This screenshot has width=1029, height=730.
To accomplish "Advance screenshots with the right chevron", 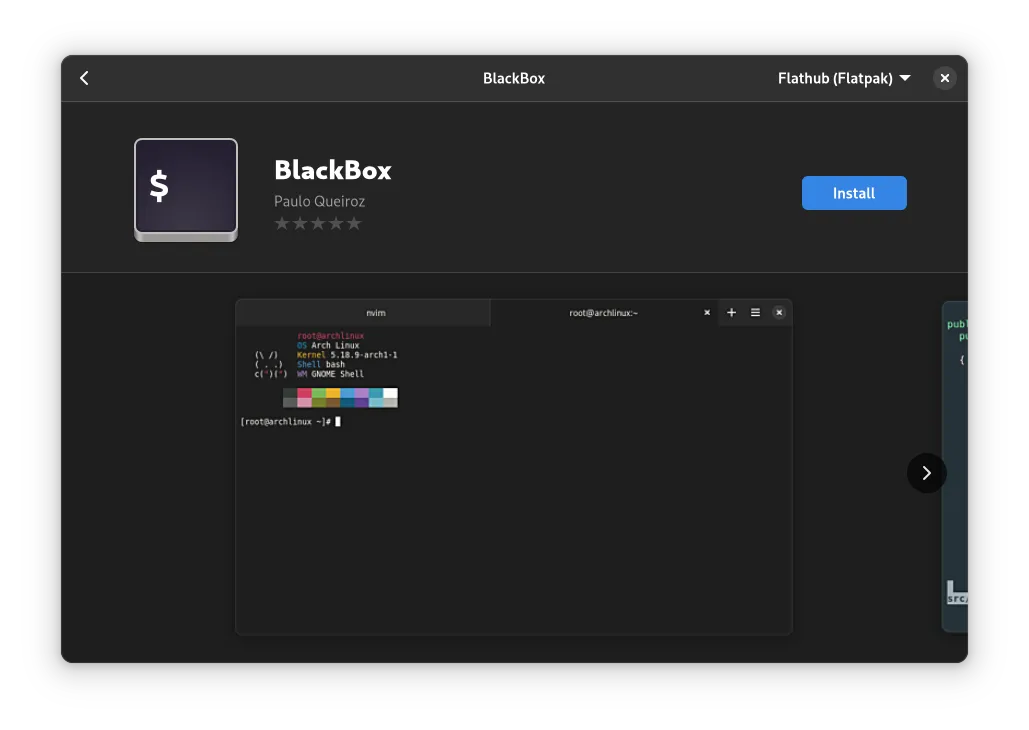I will pyautogui.click(x=926, y=473).
